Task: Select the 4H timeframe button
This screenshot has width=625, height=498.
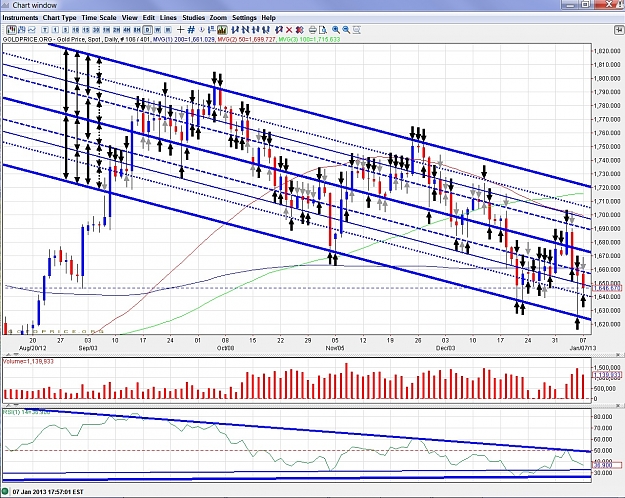Action: pos(127,30)
